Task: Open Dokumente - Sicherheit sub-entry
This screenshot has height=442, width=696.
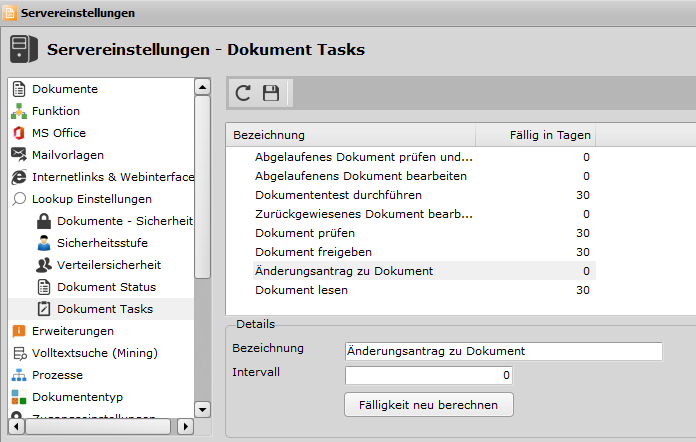Action: pos(125,221)
